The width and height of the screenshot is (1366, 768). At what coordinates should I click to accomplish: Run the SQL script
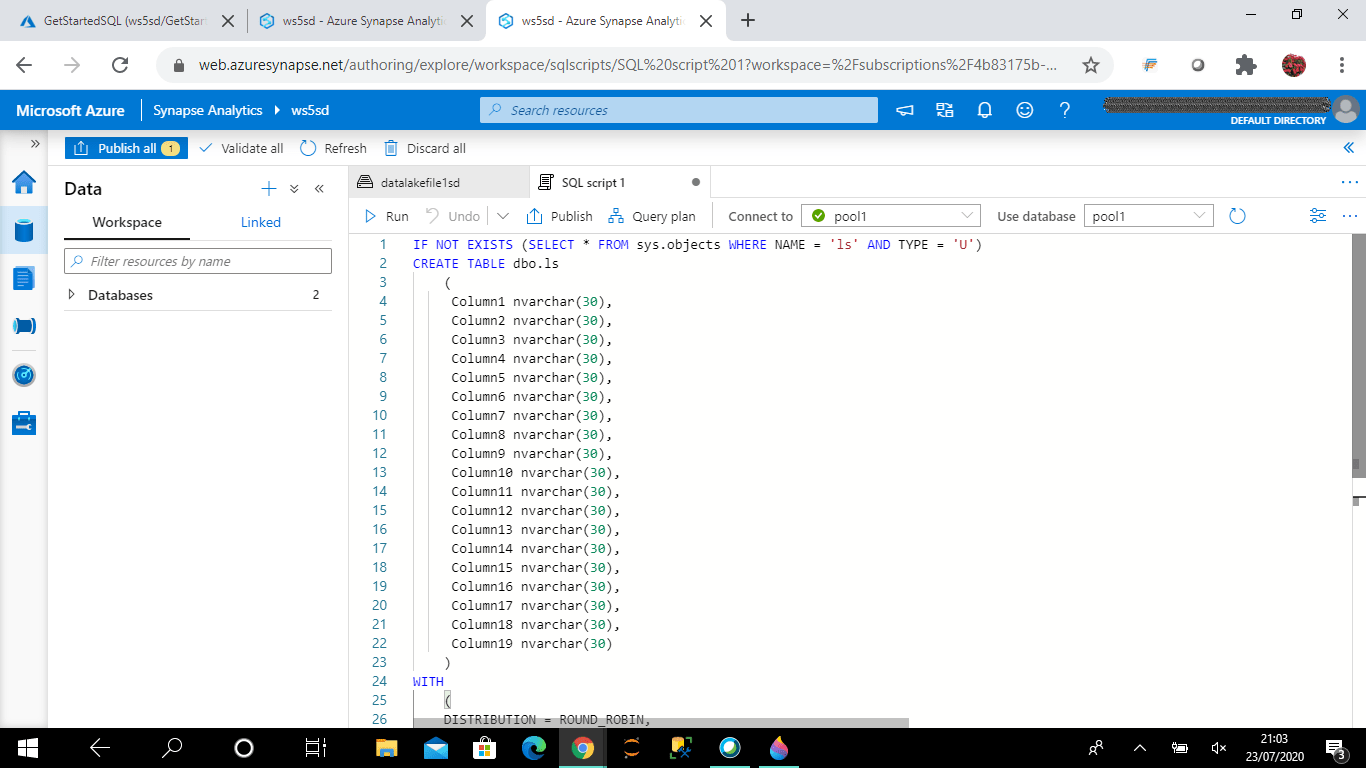[386, 216]
